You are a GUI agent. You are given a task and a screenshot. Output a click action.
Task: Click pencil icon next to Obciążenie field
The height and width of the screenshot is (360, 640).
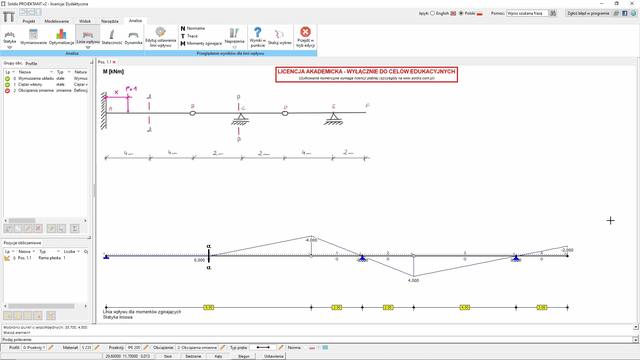coord(222,348)
